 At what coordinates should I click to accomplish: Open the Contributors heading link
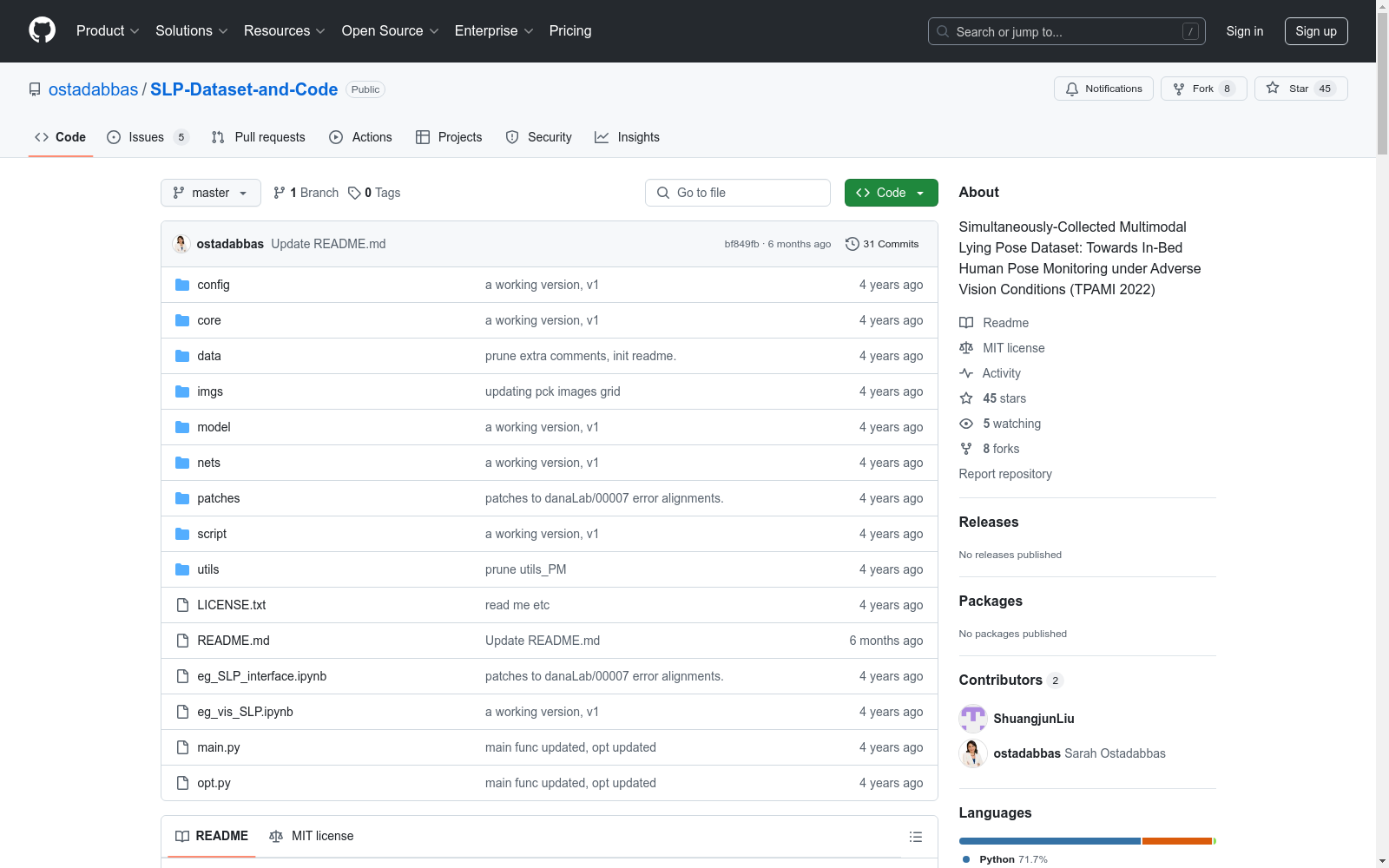tap(1010, 681)
